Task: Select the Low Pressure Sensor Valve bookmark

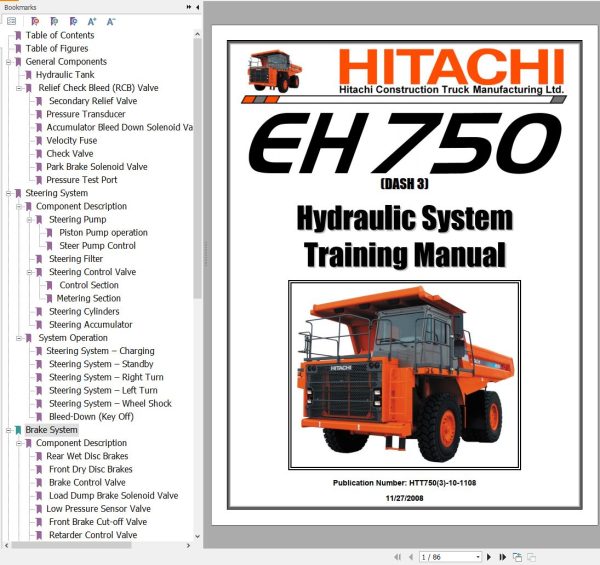Action: pyautogui.click(x=98, y=509)
